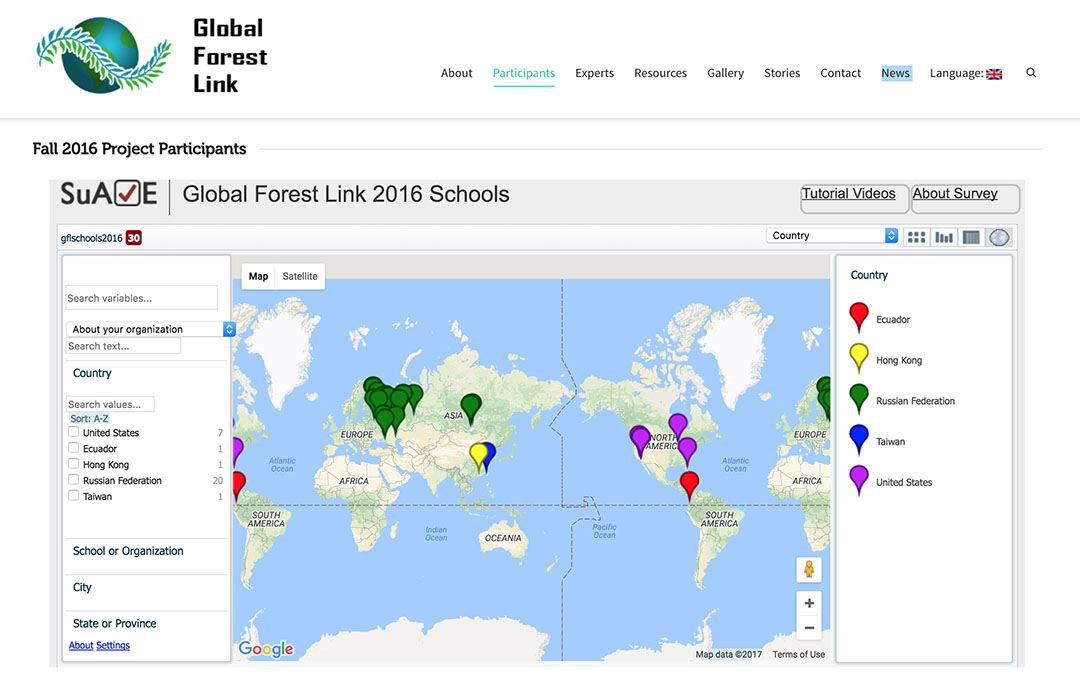Toggle the Sort: A-Z order
The image size is (1080, 677).
point(89,419)
